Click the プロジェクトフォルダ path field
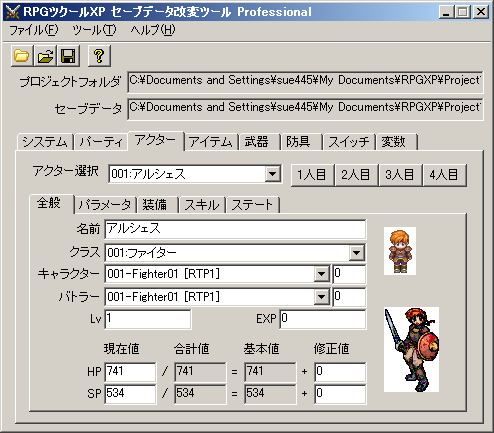The image size is (494, 433). (x=305, y=81)
